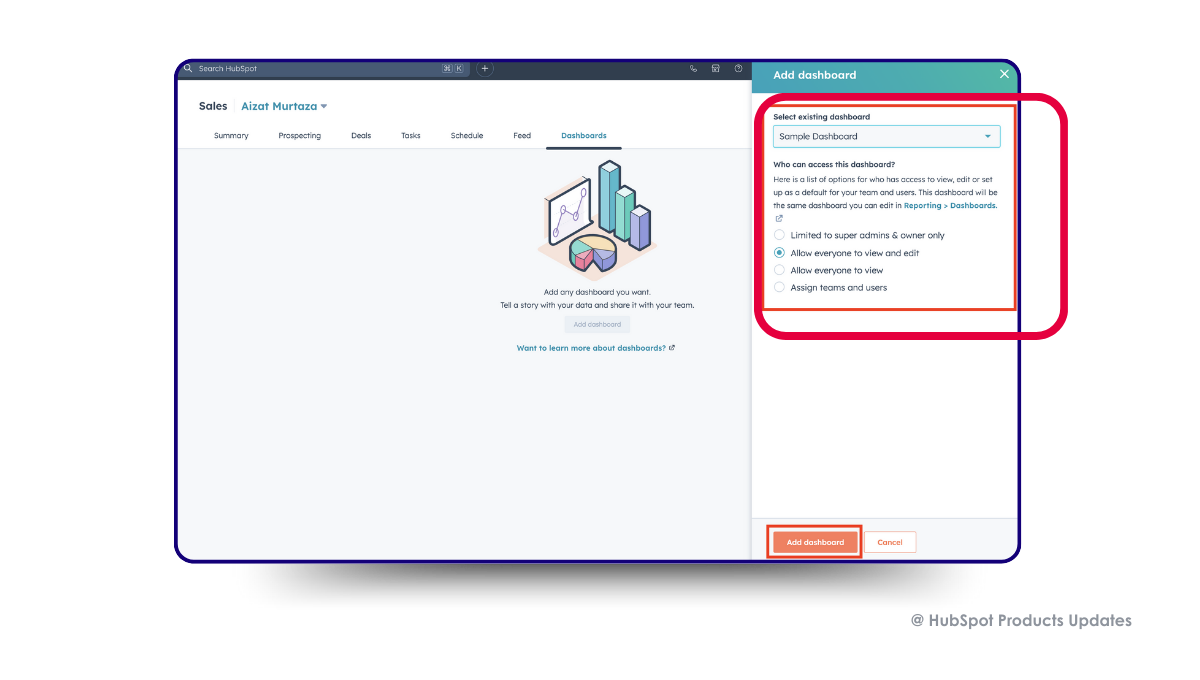Open the Deals tab
Image resolution: width=1200 pixels, height=680 pixels.
361,136
